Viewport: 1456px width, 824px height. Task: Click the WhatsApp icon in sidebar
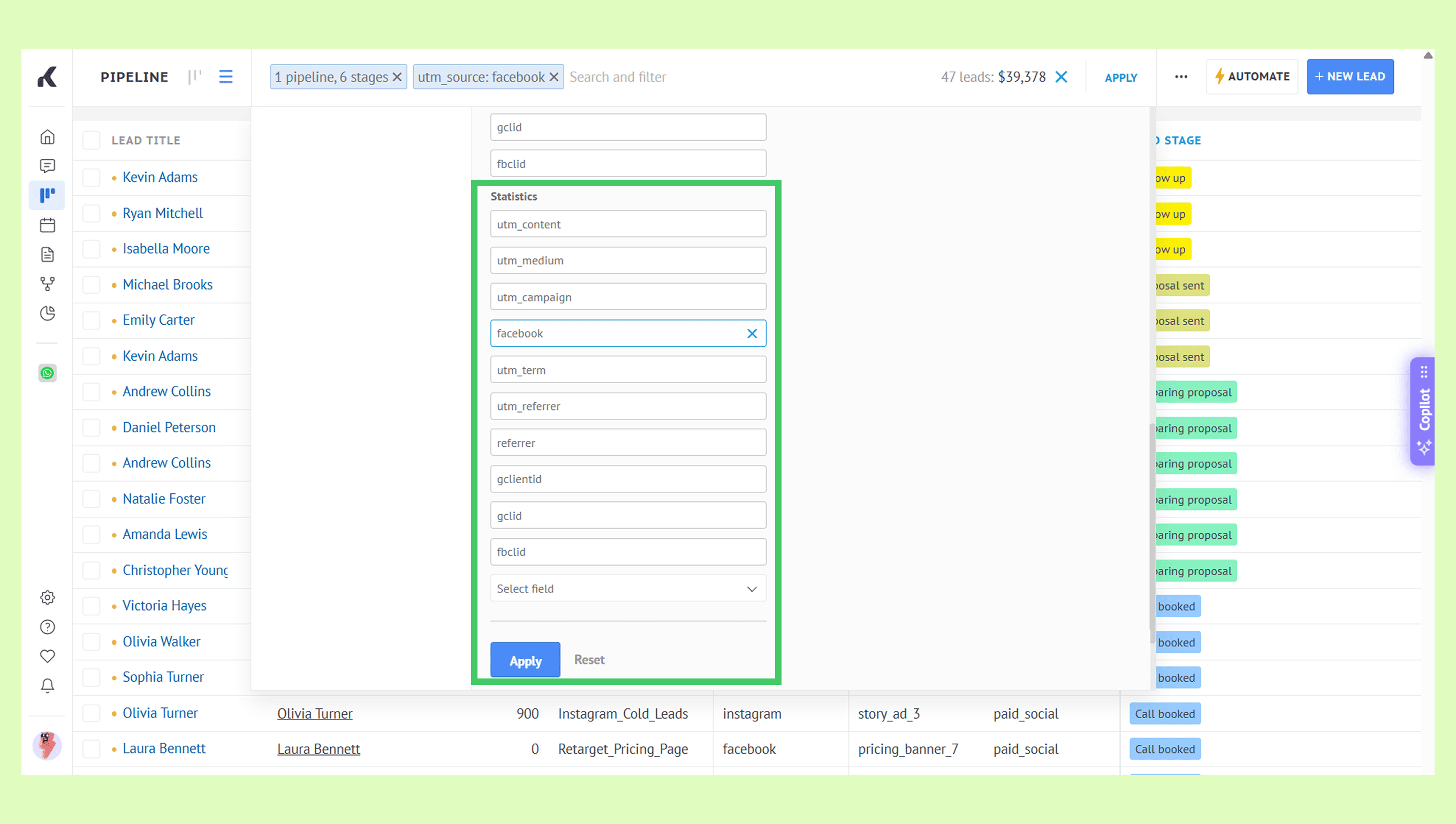[48, 373]
